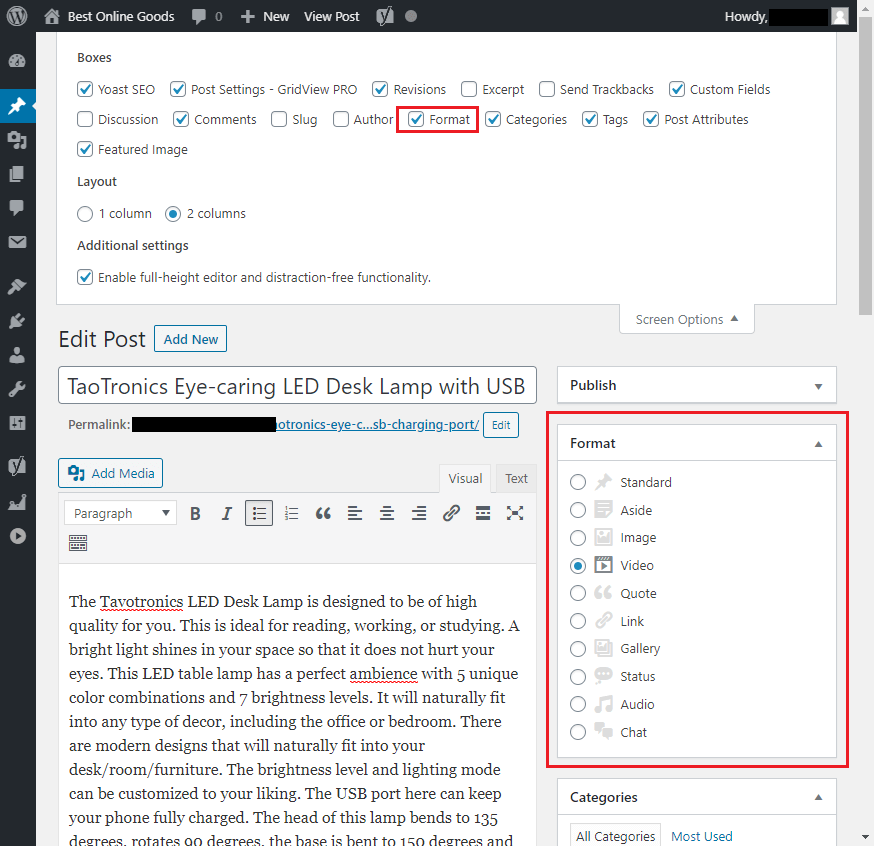
Task: Enable the Excerpt box
Action: click(x=469, y=89)
